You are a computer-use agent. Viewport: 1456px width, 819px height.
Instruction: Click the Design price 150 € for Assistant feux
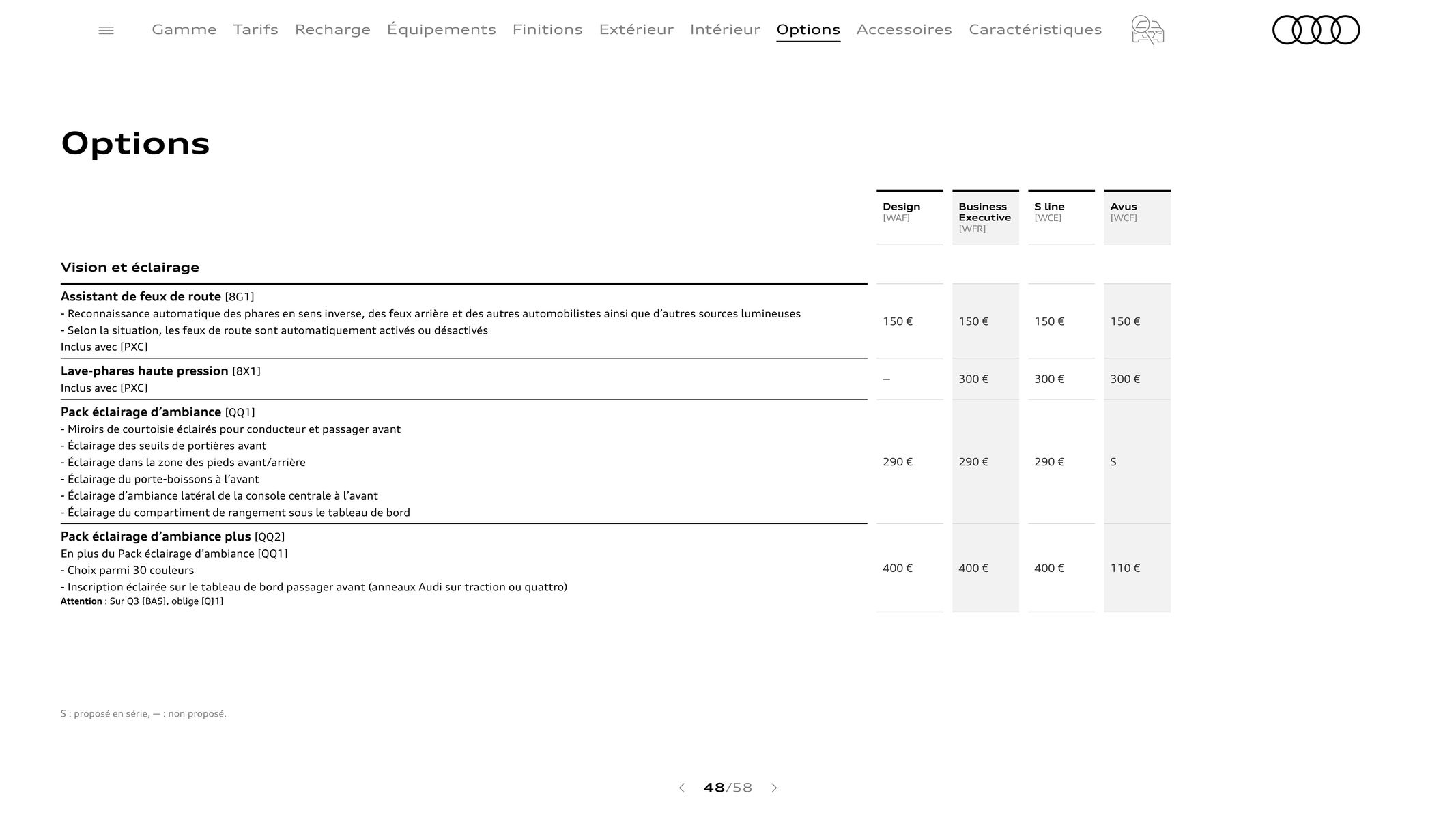[898, 321]
